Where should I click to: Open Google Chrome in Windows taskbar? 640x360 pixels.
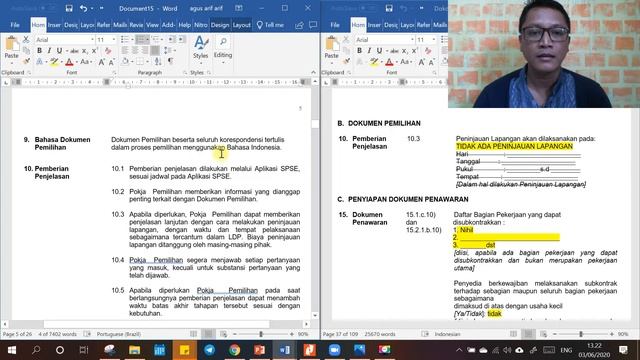pyautogui.click(x=234, y=350)
